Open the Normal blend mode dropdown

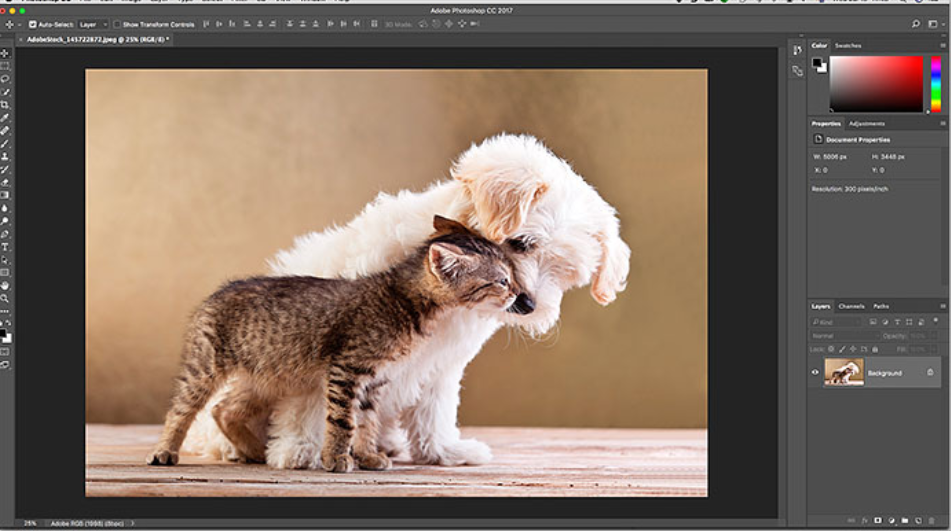[844, 336]
